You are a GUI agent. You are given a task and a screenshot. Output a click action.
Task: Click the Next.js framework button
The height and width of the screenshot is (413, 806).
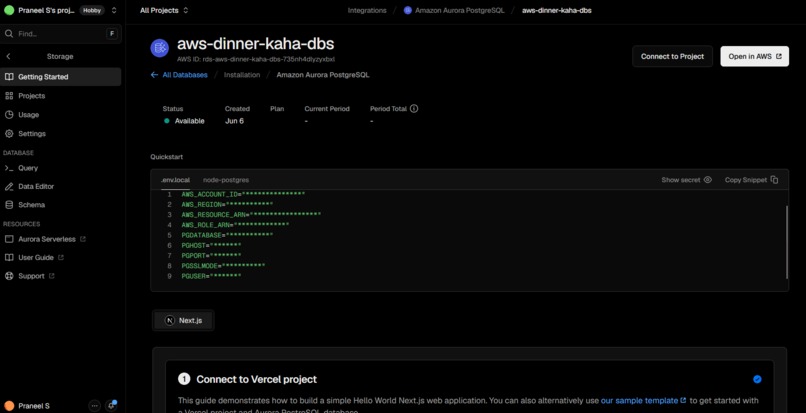pos(184,320)
